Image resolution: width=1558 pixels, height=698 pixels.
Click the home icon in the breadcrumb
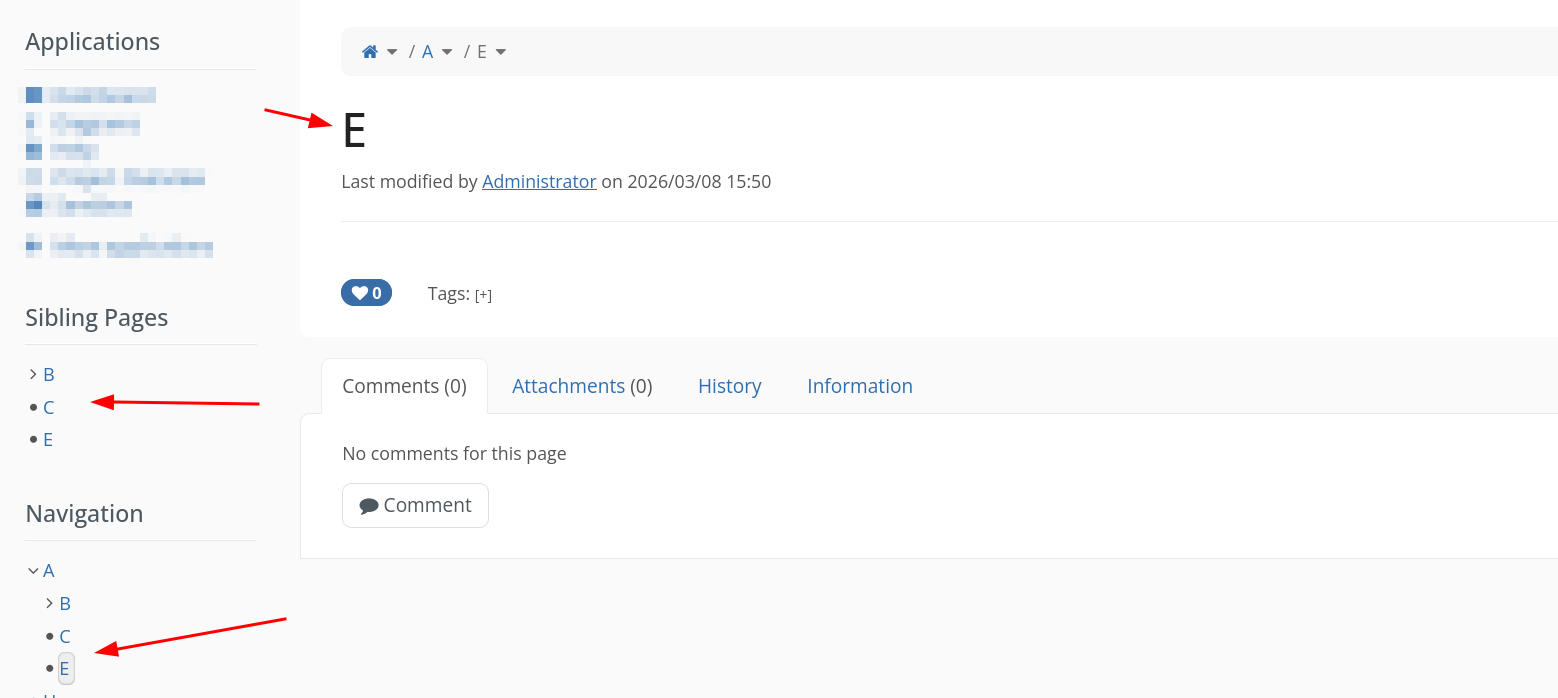tap(370, 52)
